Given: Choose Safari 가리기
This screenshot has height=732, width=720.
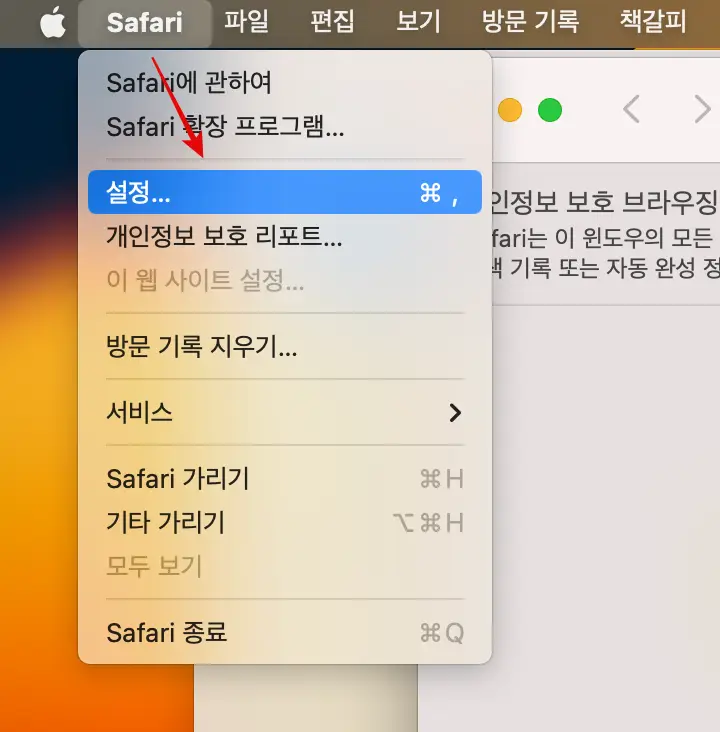Looking at the screenshot, I should pos(285,479).
